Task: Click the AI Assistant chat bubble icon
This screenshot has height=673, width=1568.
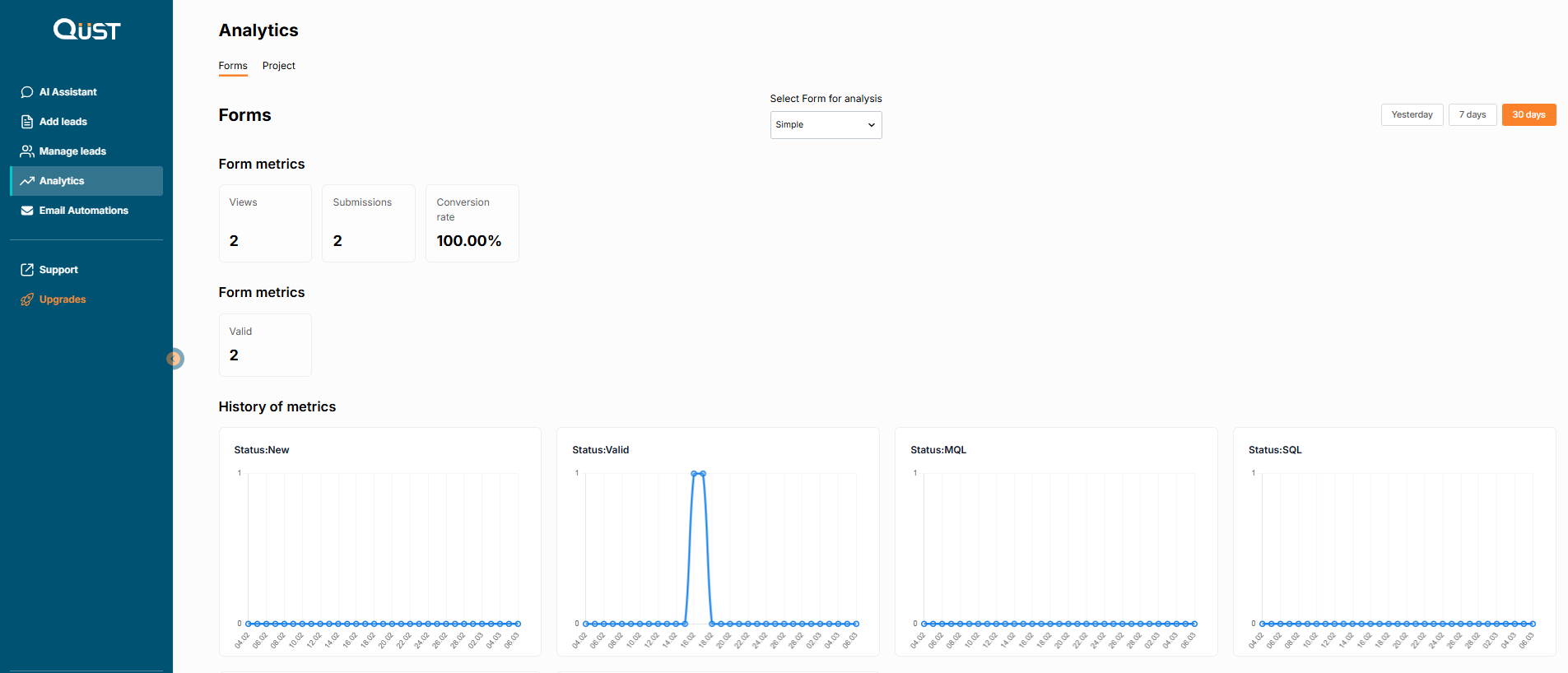Action: point(27,92)
